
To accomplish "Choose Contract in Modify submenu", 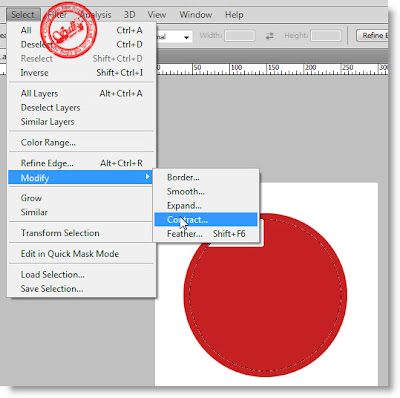I will coord(206,220).
